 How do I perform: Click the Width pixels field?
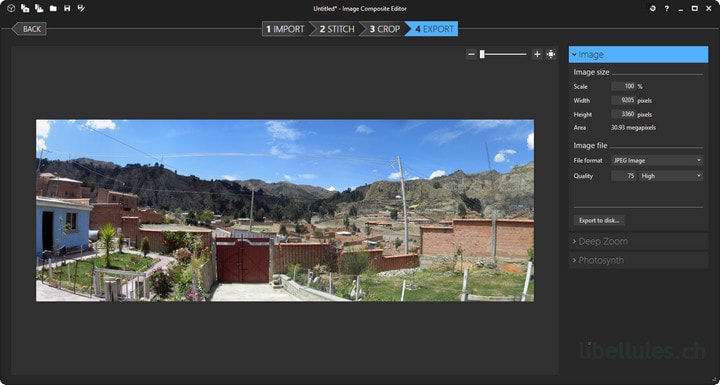click(624, 100)
